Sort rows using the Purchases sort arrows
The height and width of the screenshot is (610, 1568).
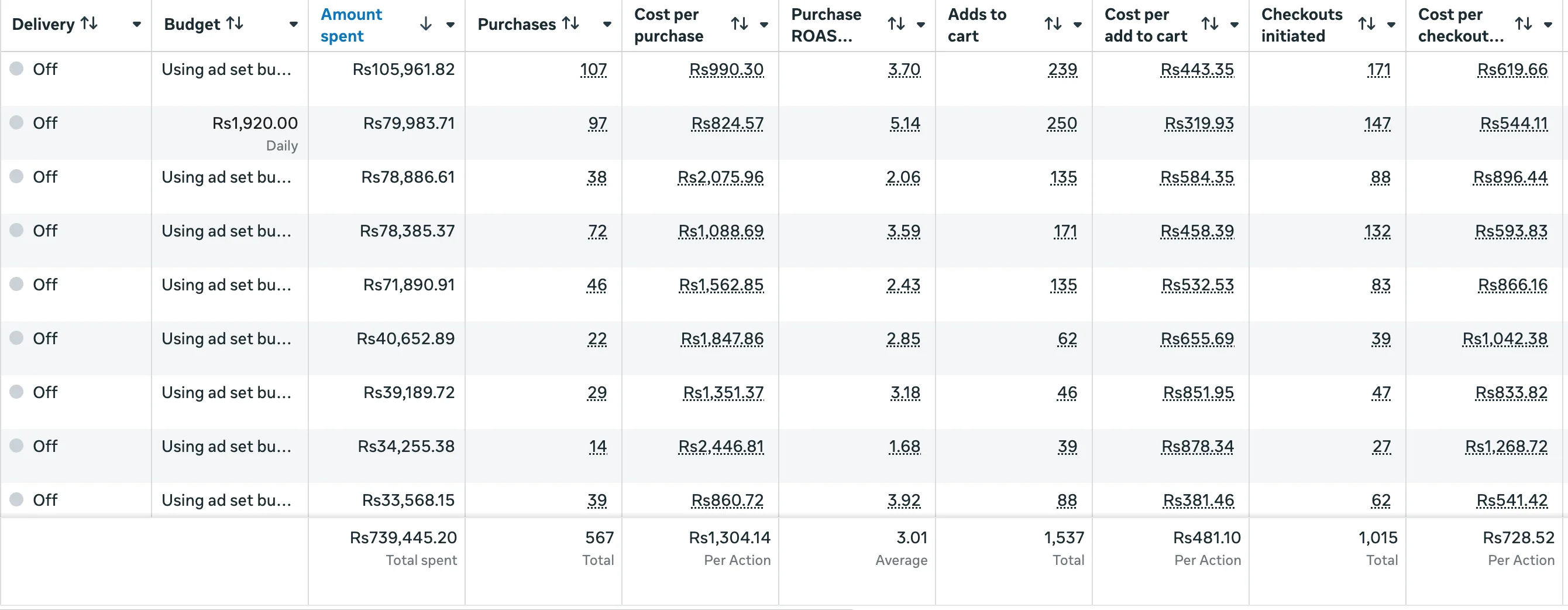[570, 24]
